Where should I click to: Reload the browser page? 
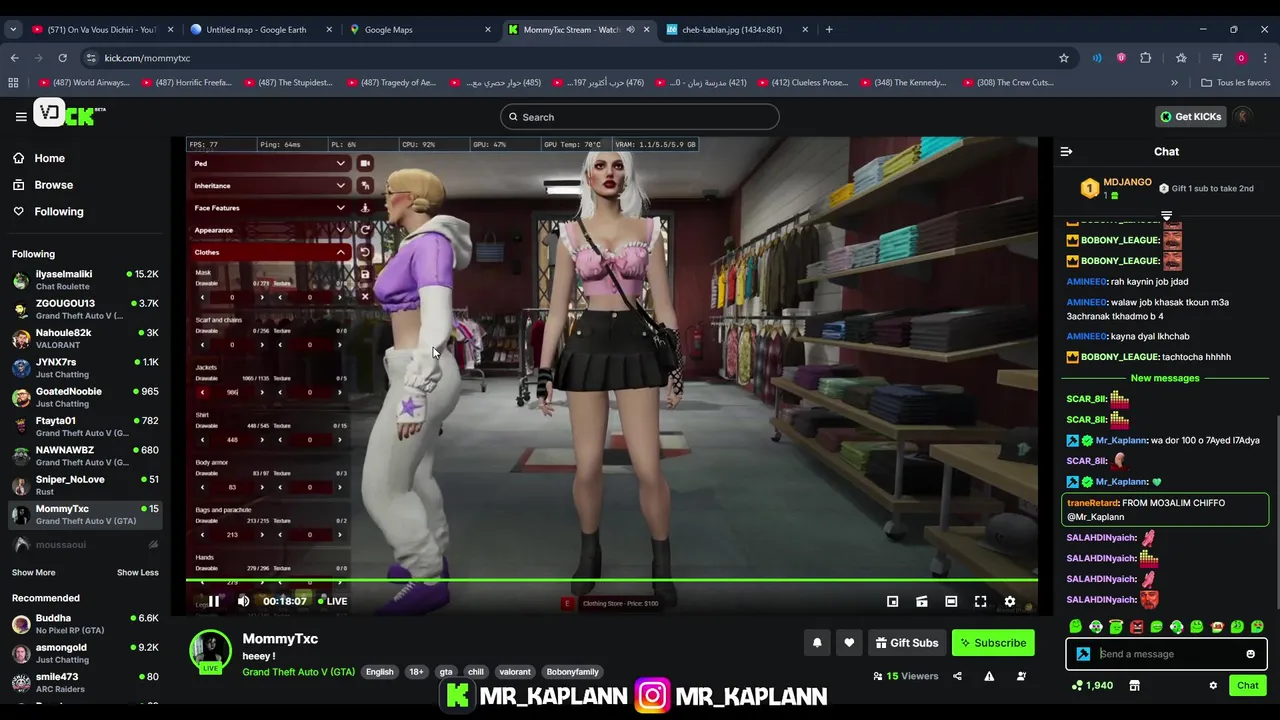62,58
